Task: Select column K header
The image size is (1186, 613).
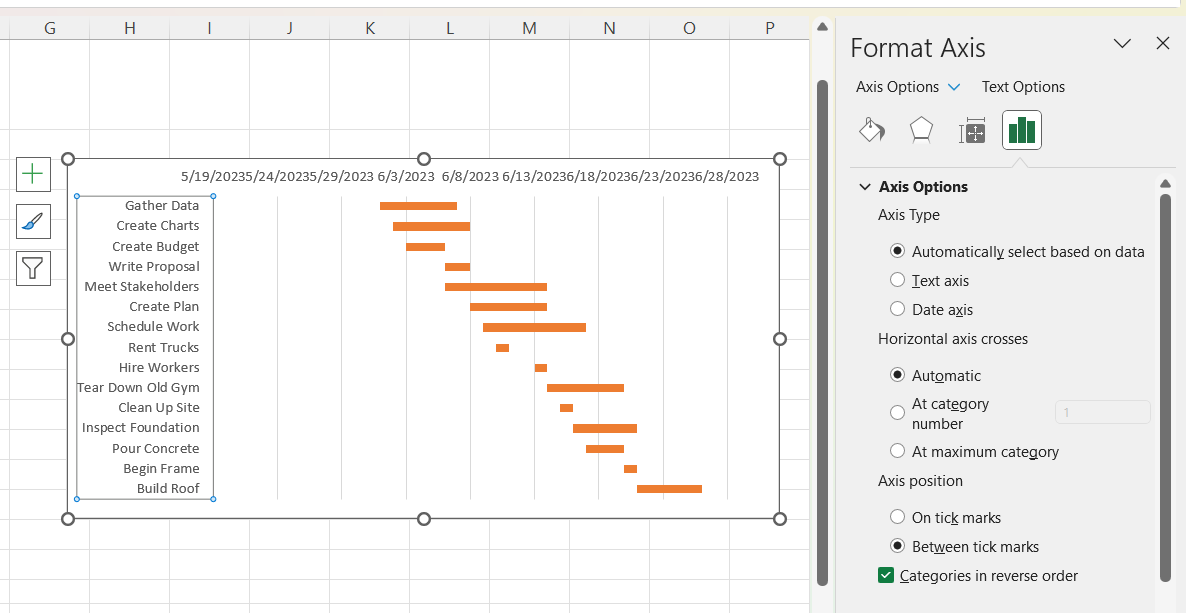Action: click(x=370, y=28)
